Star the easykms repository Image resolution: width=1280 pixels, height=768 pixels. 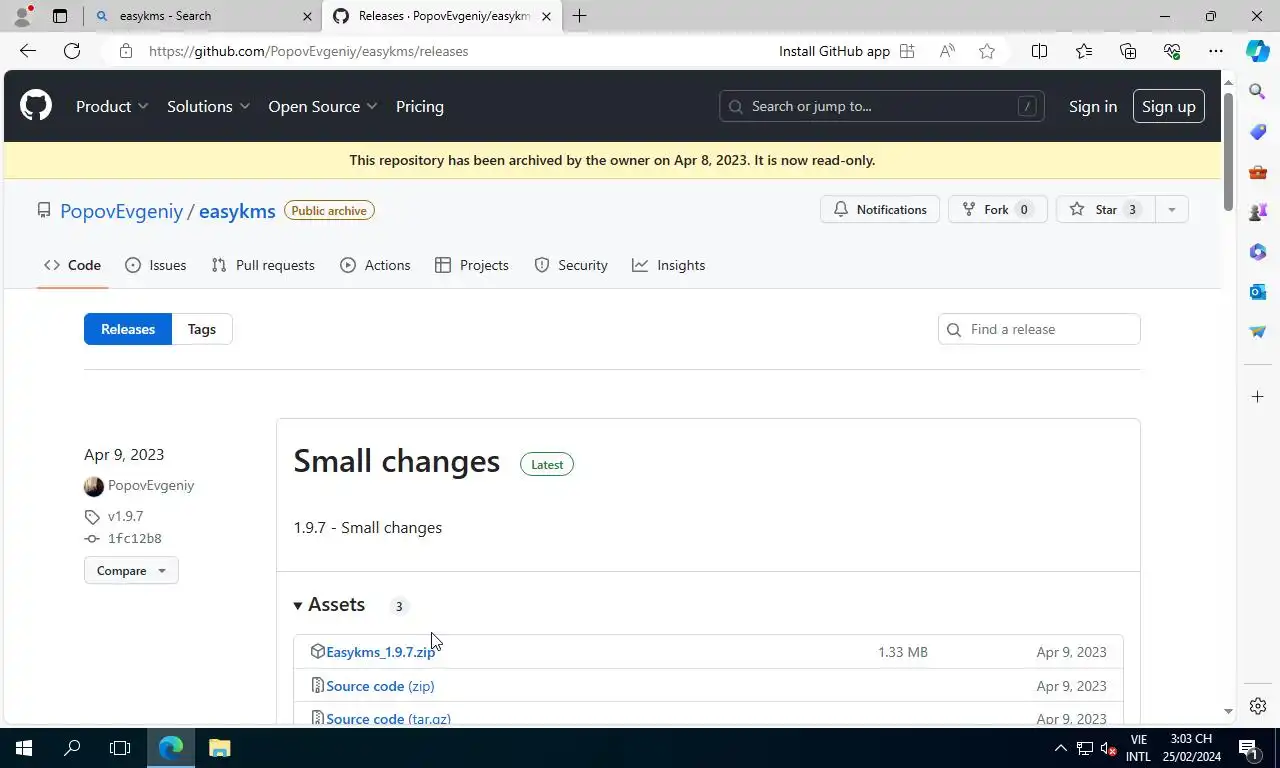point(1105,210)
